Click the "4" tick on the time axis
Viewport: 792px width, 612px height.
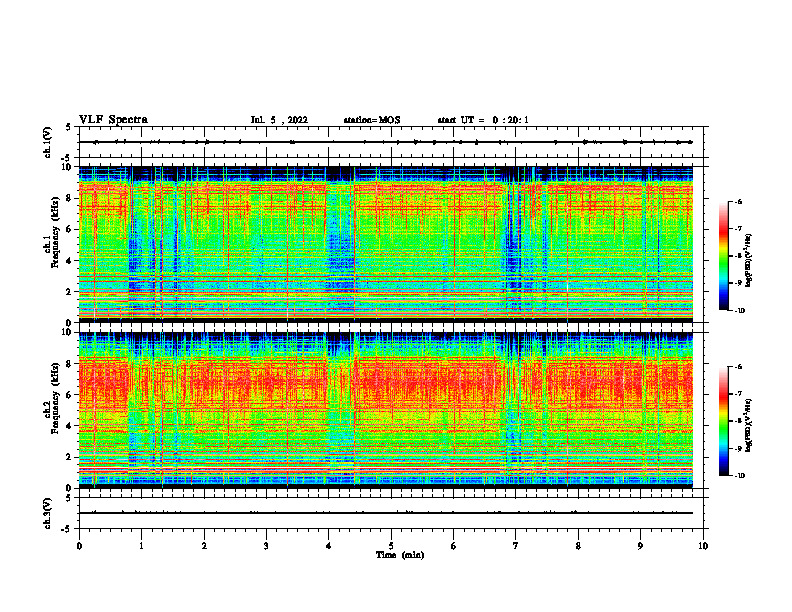(329, 546)
